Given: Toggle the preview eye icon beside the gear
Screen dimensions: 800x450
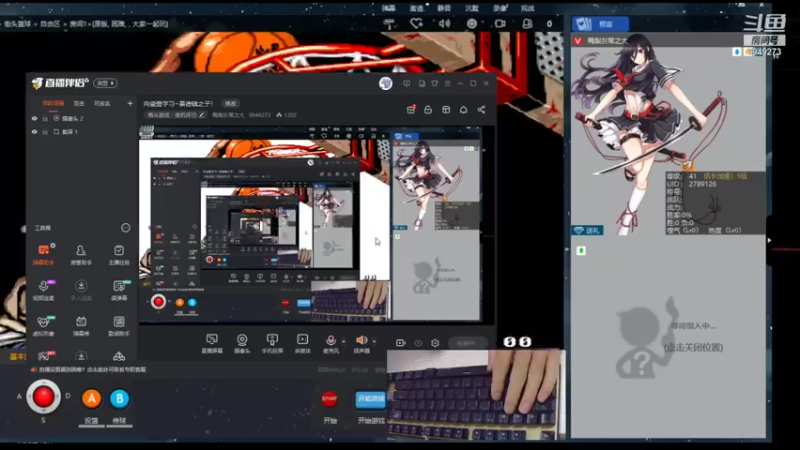Looking at the screenshot, I should [x=418, y=343].
